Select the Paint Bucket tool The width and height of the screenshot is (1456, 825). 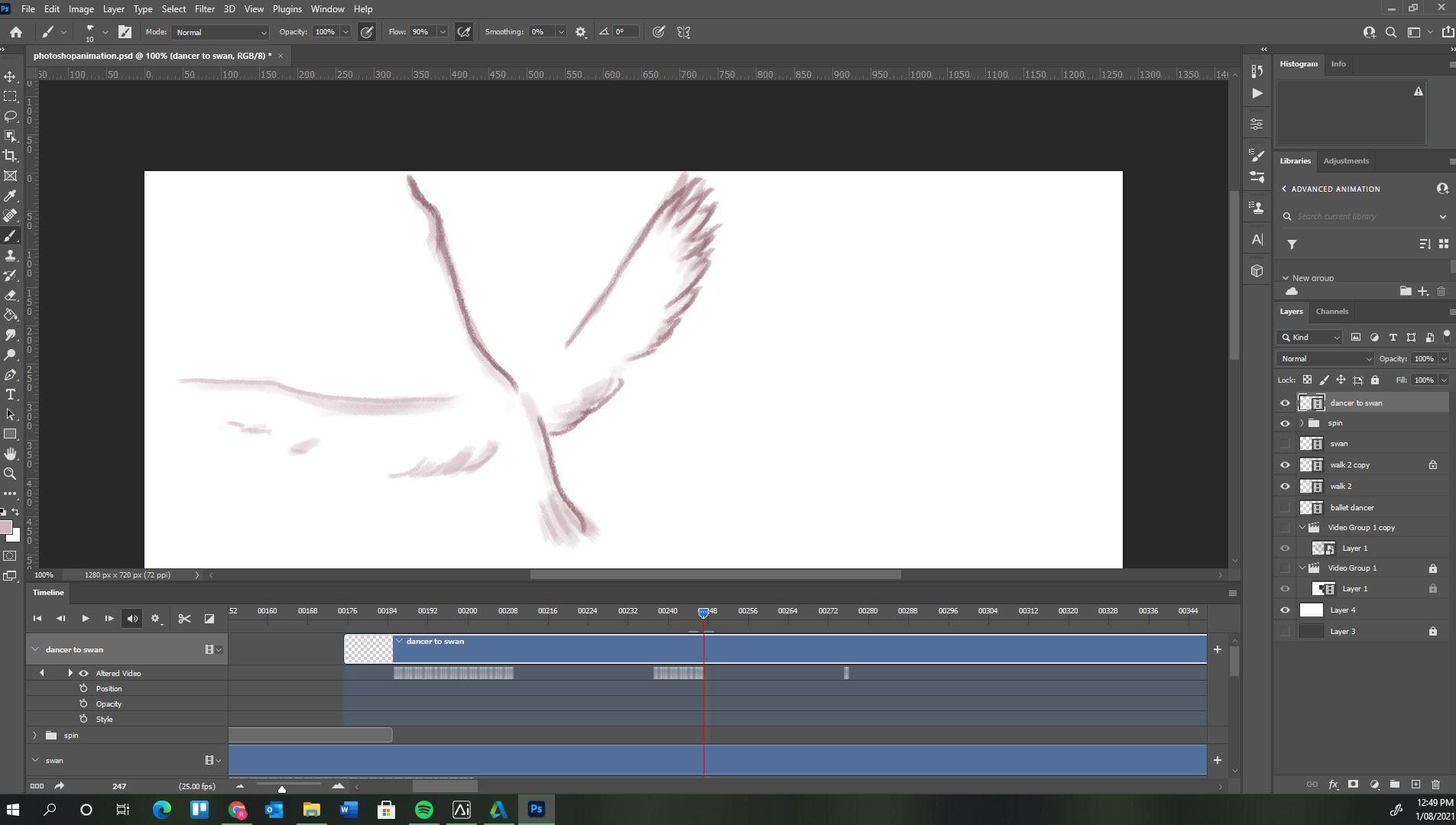coord(11,315)
